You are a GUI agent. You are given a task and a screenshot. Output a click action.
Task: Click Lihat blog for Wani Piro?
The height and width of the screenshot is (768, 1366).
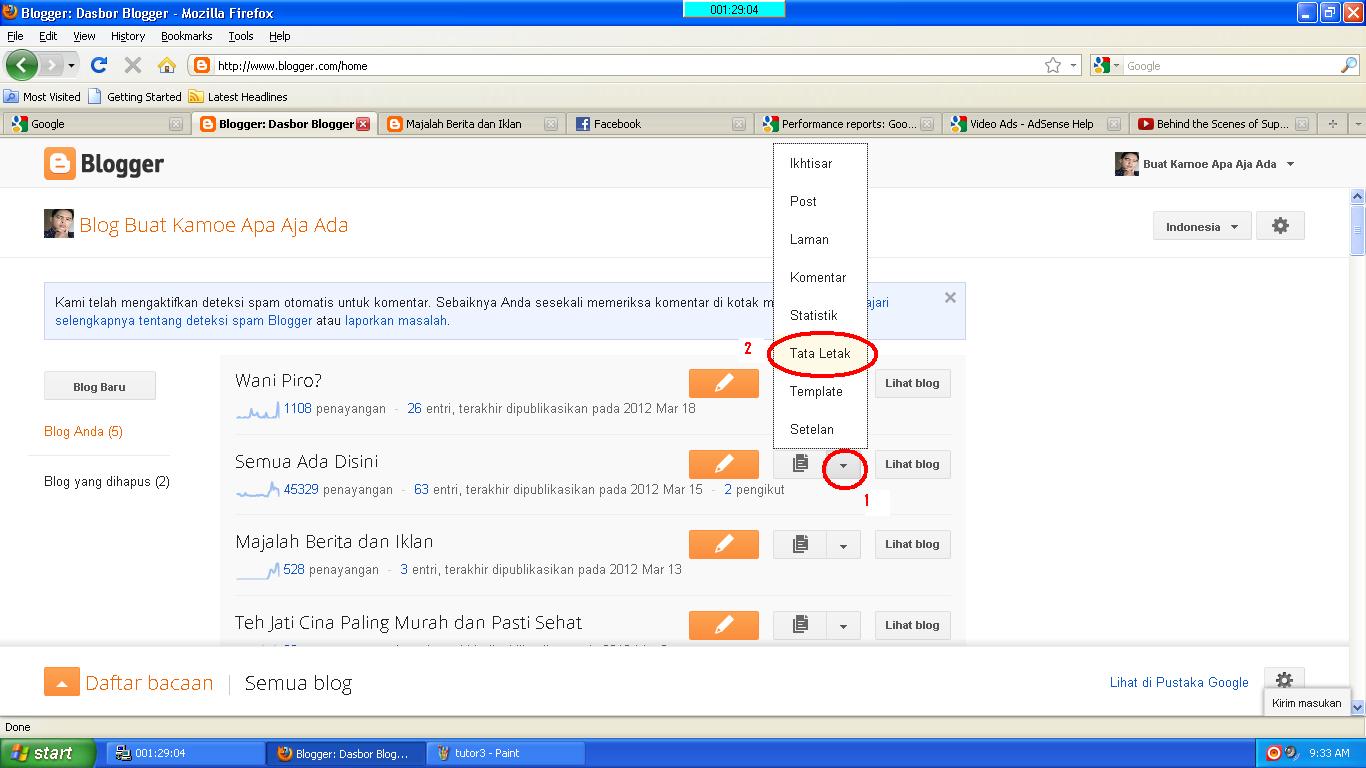tap(912, 383)
